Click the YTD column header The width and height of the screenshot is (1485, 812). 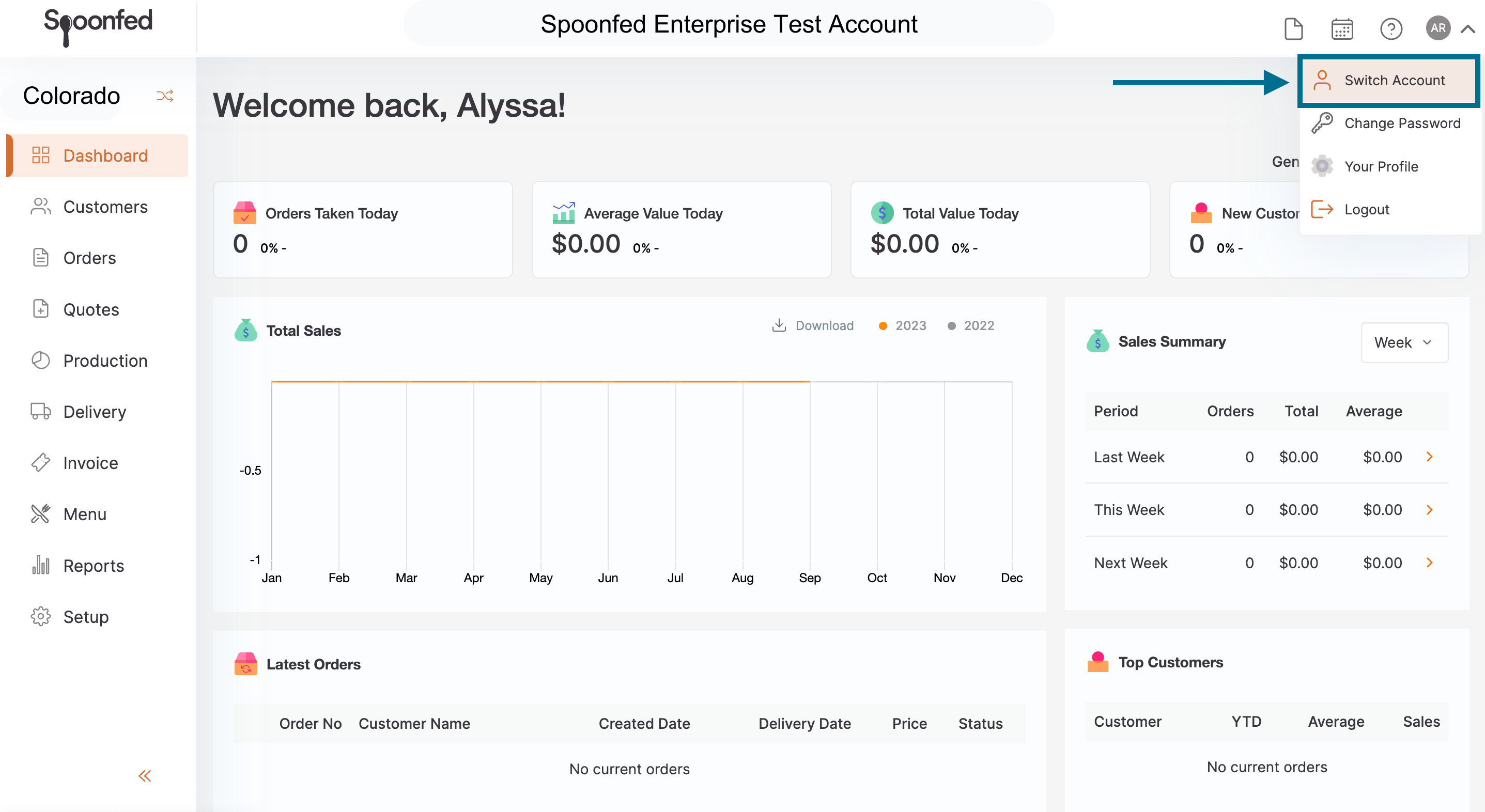(x=1246, y=722)
